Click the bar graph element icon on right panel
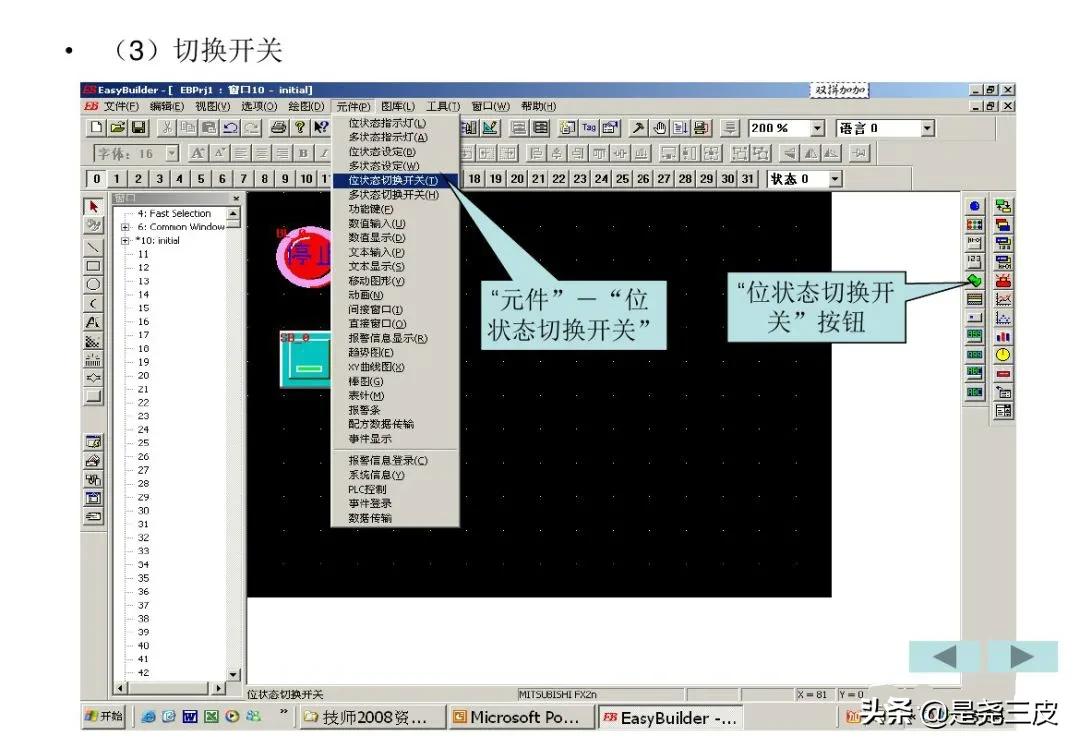The image size is (1080, 748). tap(1002, 338)
